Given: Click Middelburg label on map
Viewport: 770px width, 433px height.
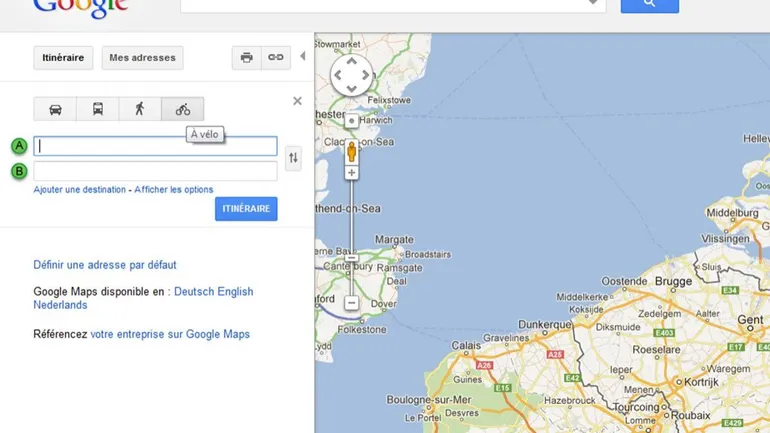Looking at the screenshot, I should (732, 213).
